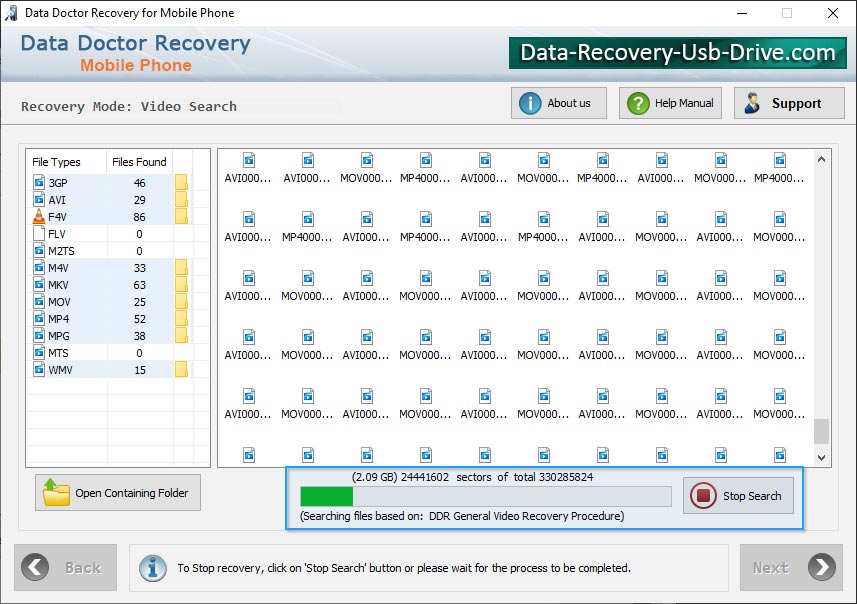Click the Data Doctor icon in the title bar
The width and height of the screenshot is (857, 604).
click(x=11, y=13)
